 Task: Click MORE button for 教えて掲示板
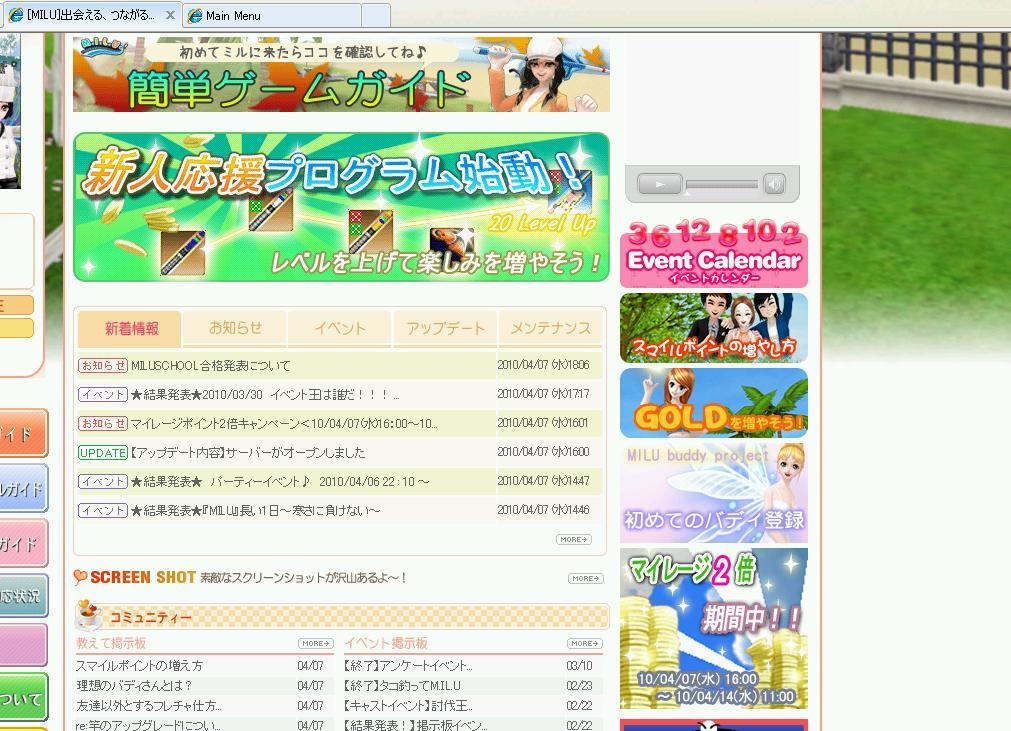point(315,643)
